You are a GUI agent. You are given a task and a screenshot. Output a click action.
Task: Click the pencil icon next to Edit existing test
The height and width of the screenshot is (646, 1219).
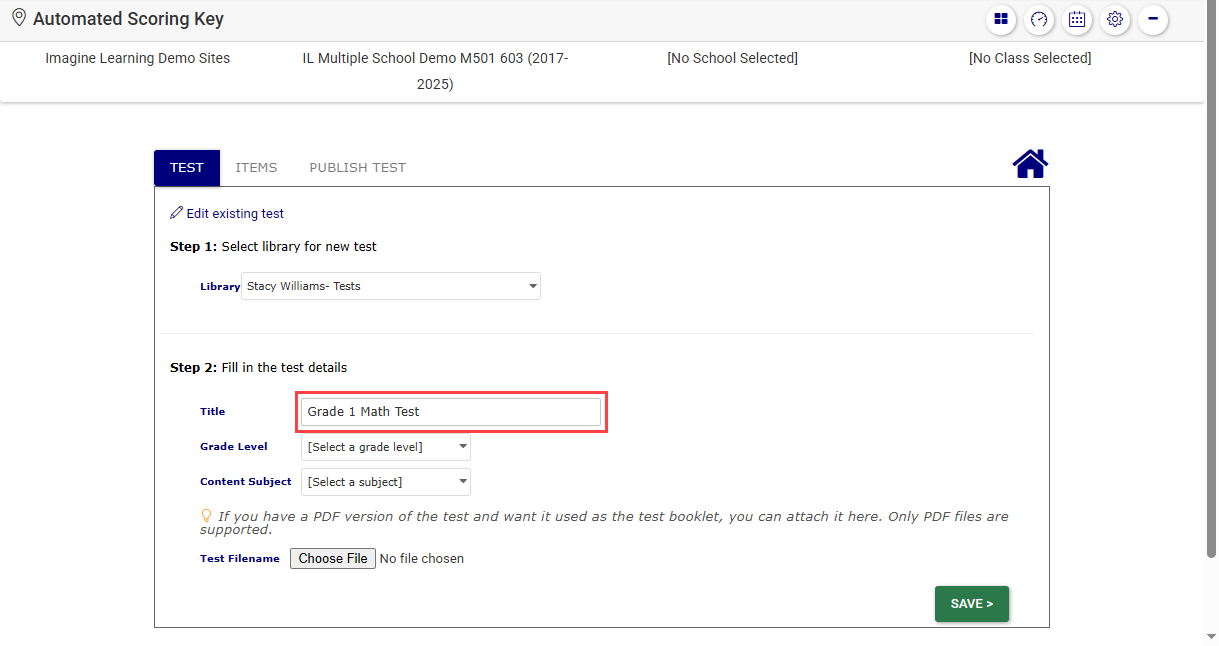[177, 213]
